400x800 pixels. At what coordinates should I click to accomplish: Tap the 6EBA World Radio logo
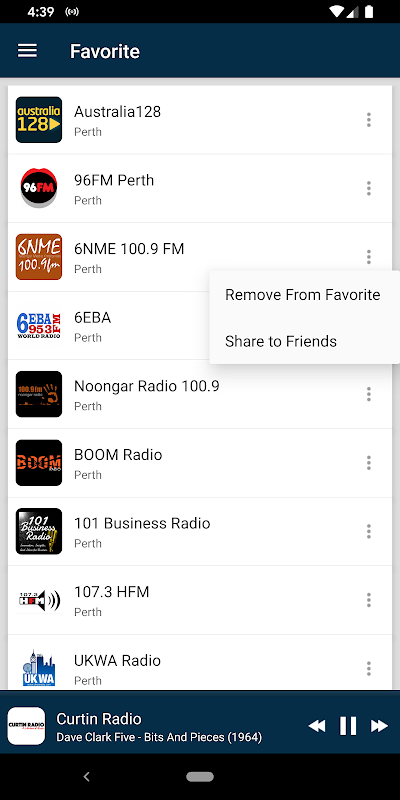[x=39, y=326]
